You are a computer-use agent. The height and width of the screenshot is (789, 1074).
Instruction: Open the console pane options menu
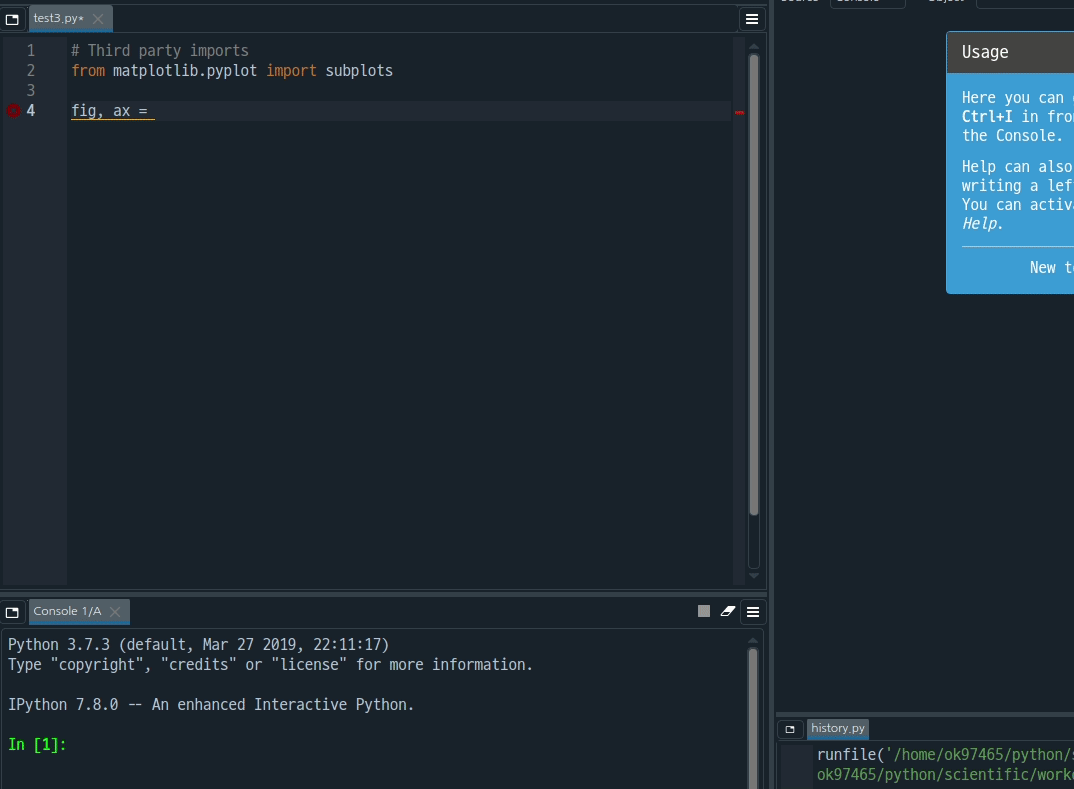(x=753, y=611)
